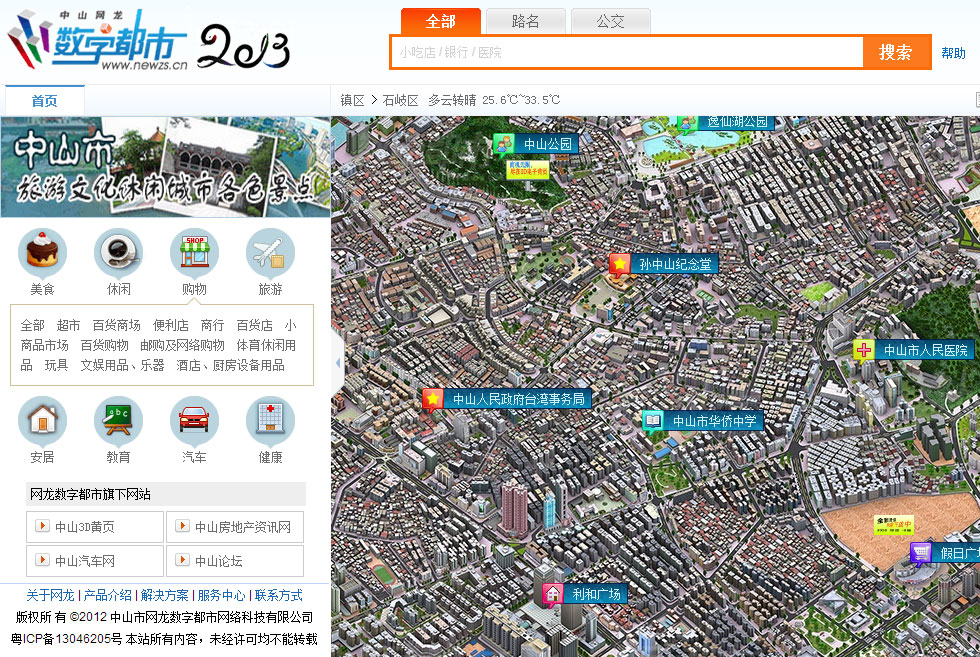980x657 pixels.
Task: Click the yellow sign on the orange plot
Action: pyautogui.click(x=894, y=524)
